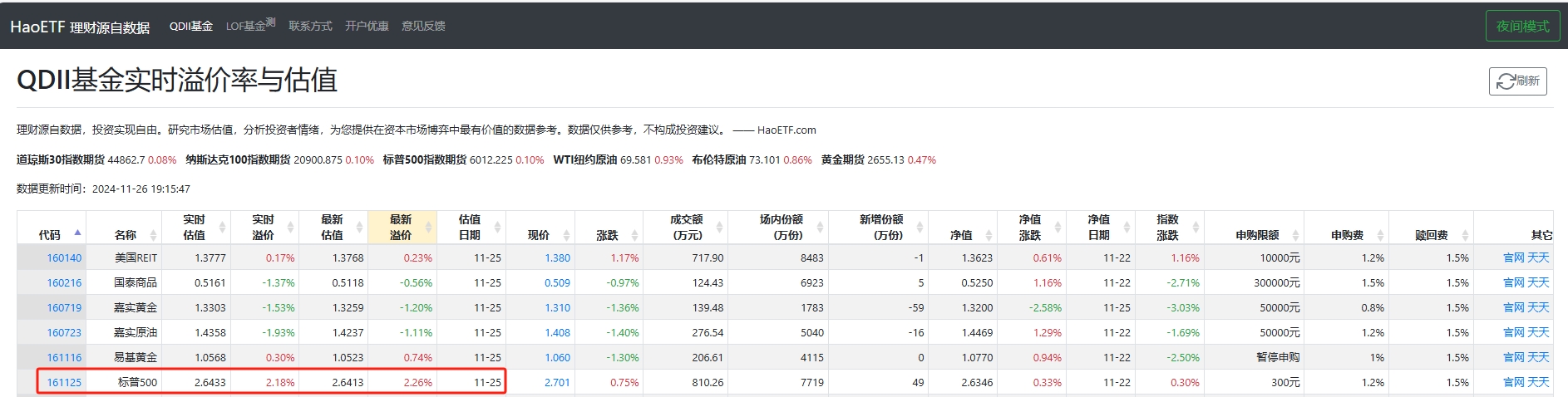This screenshot has height=397, width=1568.
Task: Click 天天 link in 标普500 row
Action: click(1539, 383)
